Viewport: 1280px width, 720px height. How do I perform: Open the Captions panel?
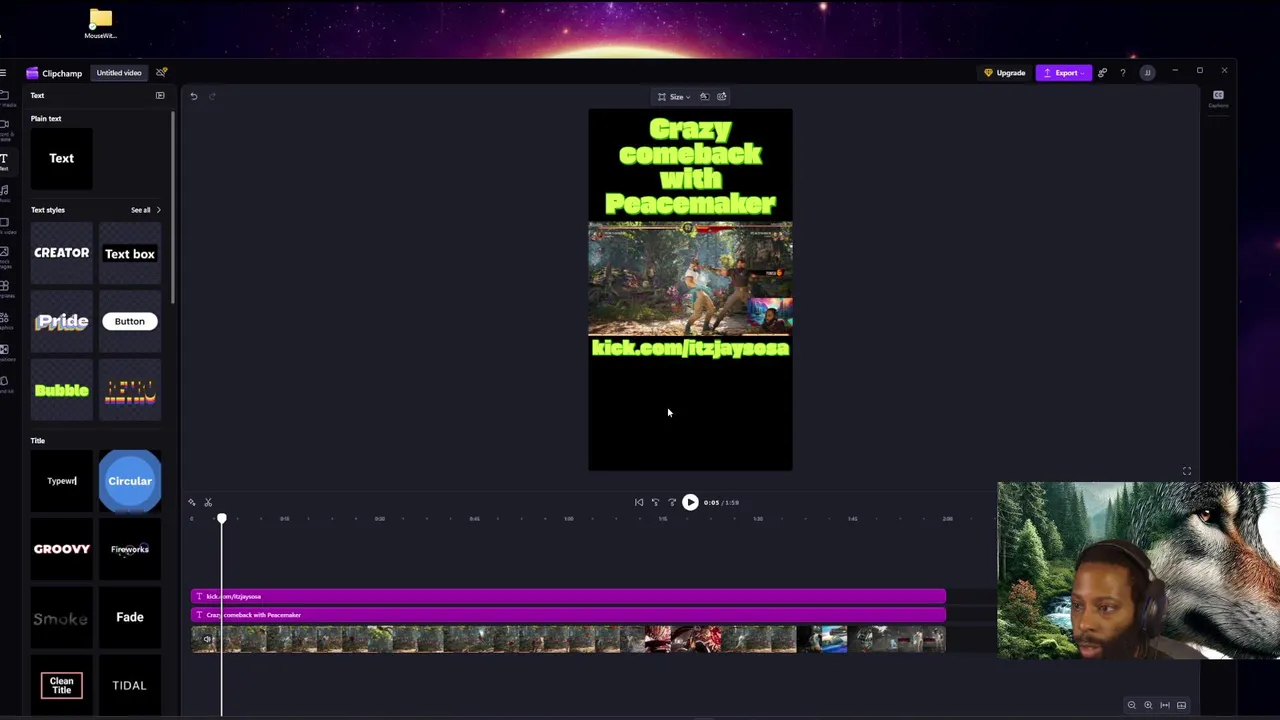click(x=1218, y=98)
